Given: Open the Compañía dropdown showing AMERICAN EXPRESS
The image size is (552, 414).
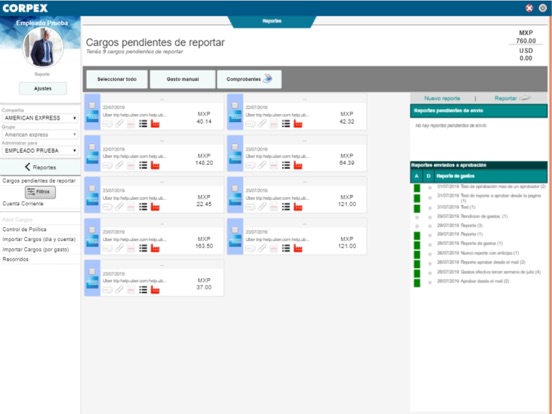Looking at the screenshot, I should point(40,118).
